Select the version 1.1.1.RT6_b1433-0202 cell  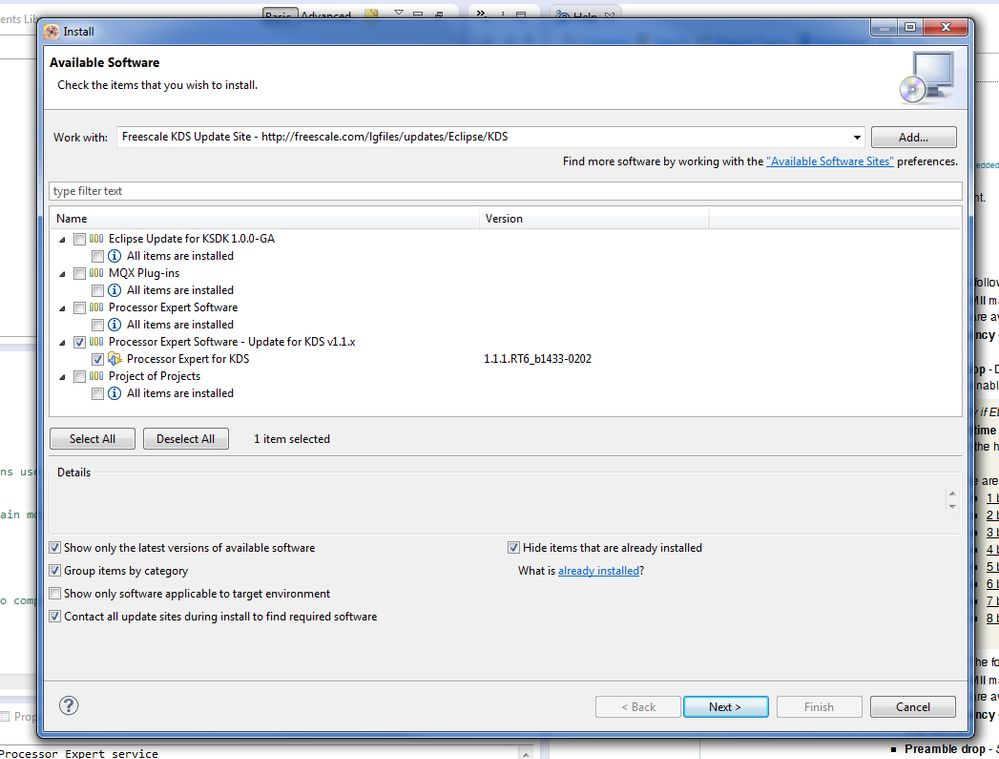coord(538,359)
